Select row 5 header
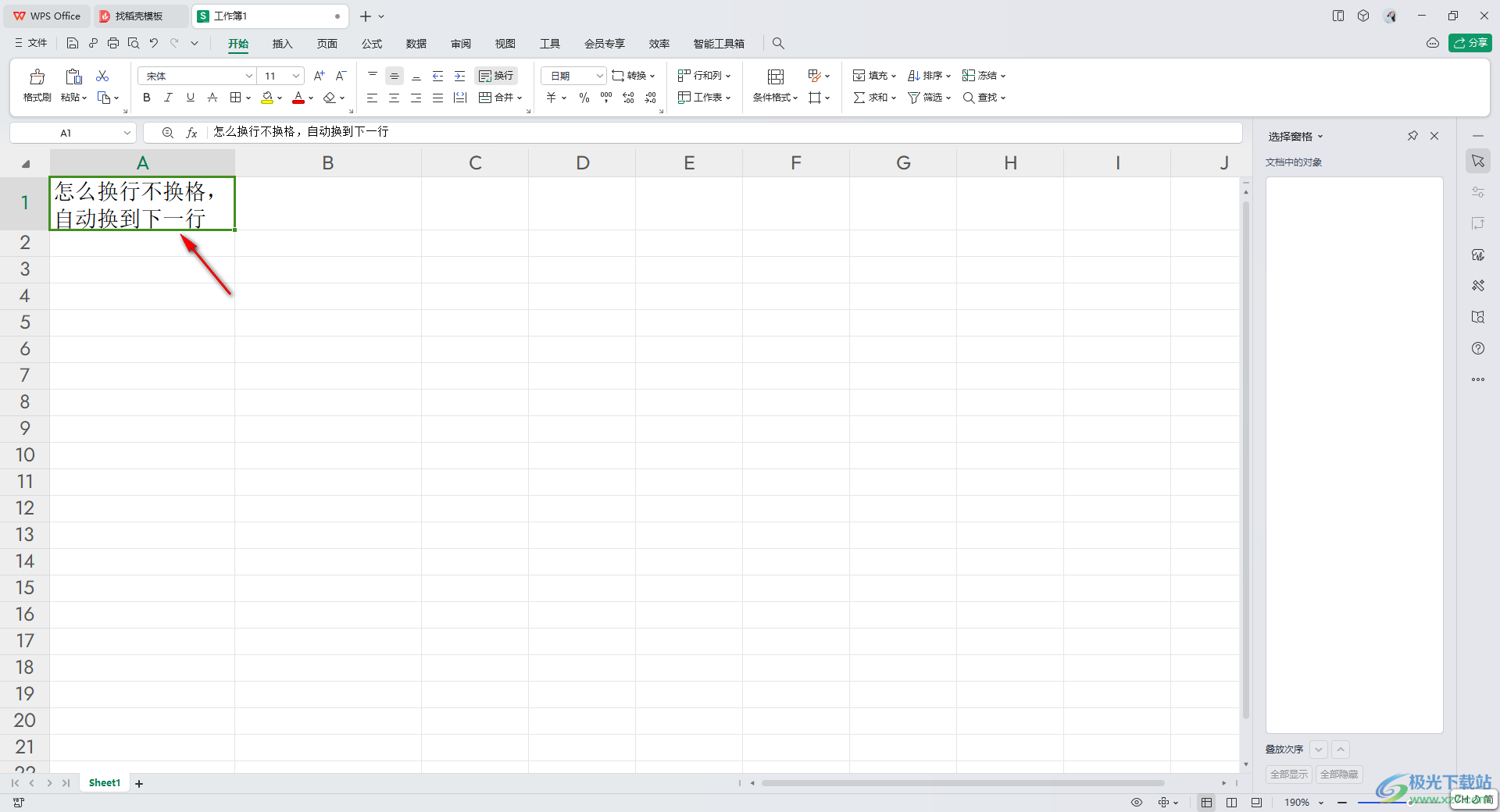Screen dimensions: 1500x812 click(25, 322)
